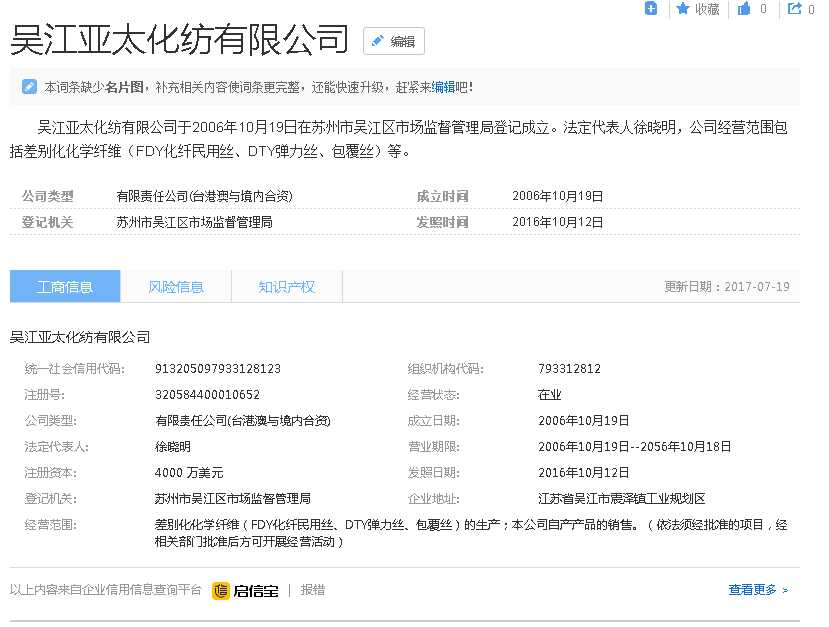Click the 公司类型 label in summary table
Image resolution: width=829 pixels, height=627 pixels.
[48, 196]
